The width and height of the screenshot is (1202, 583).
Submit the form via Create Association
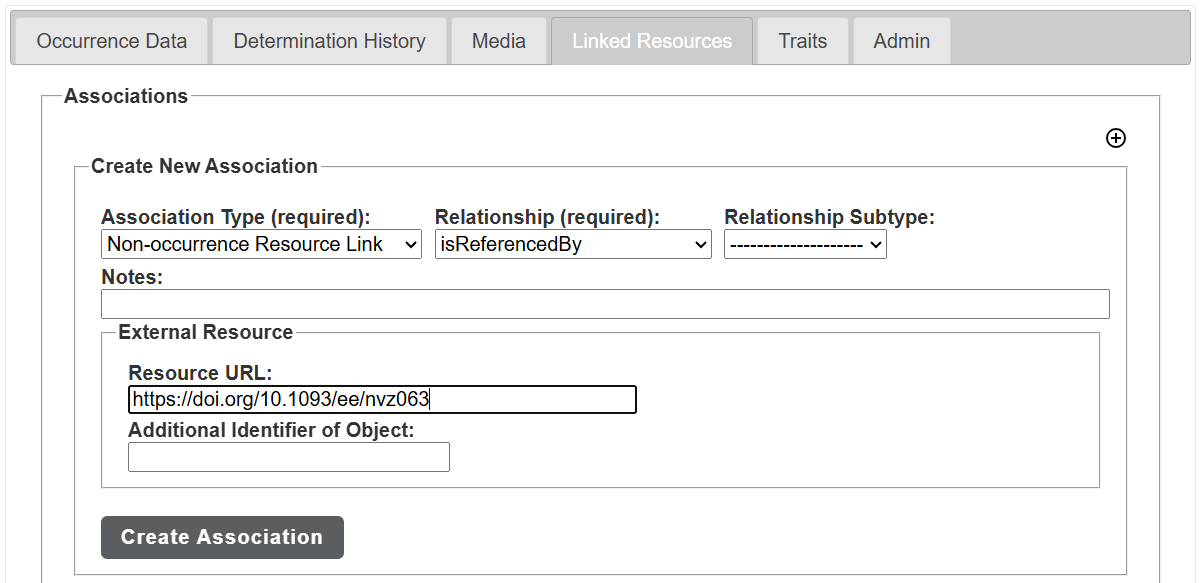(x=221, y=537)
